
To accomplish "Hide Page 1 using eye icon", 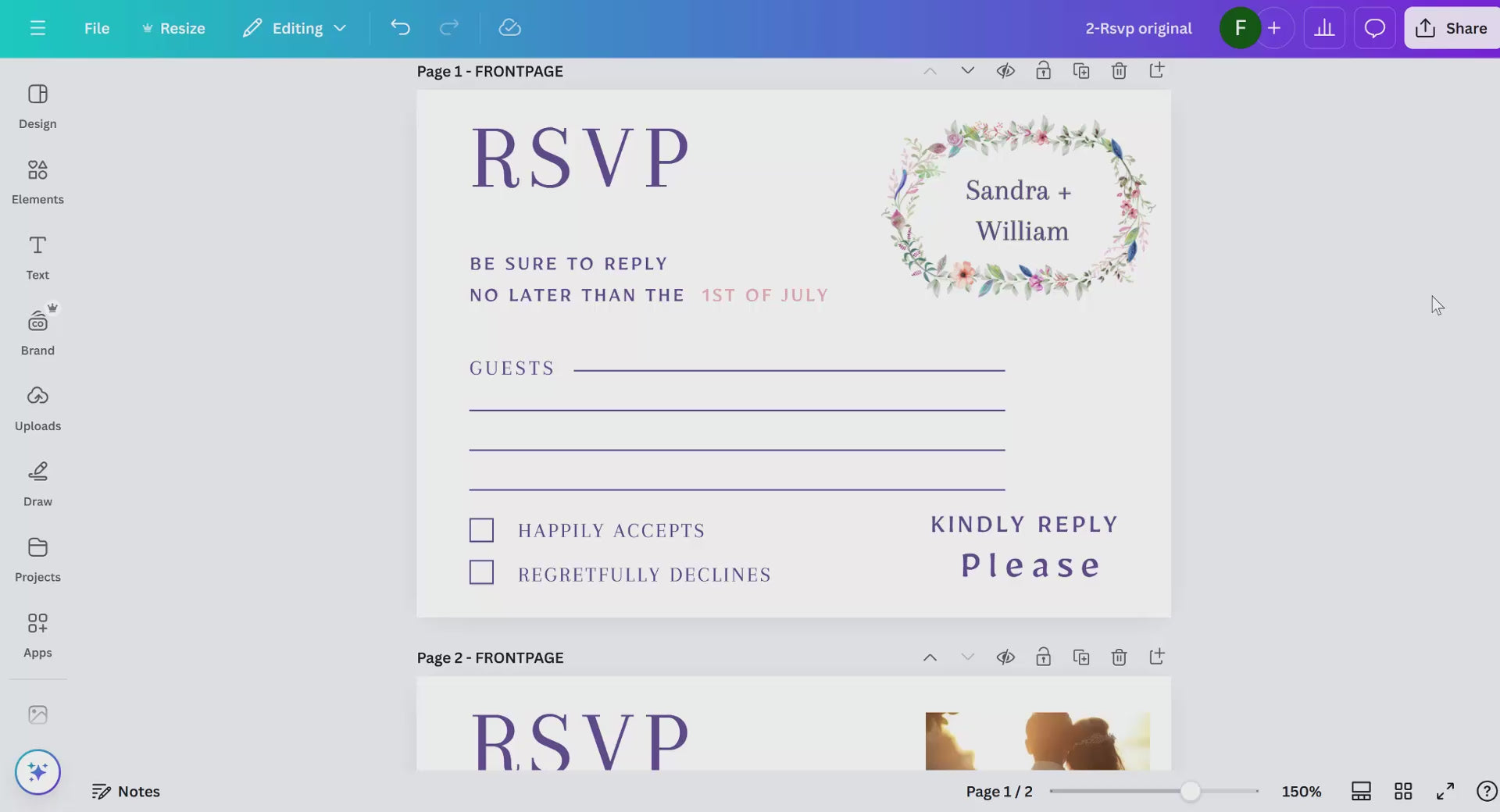I will (x=1005, y=71).
